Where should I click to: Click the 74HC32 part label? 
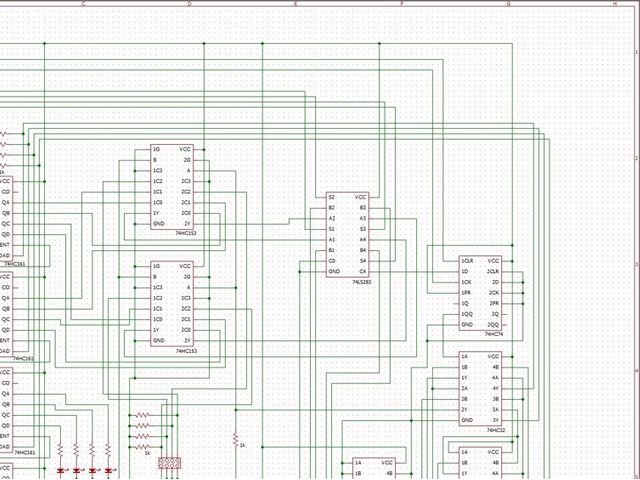click(496, 430)
